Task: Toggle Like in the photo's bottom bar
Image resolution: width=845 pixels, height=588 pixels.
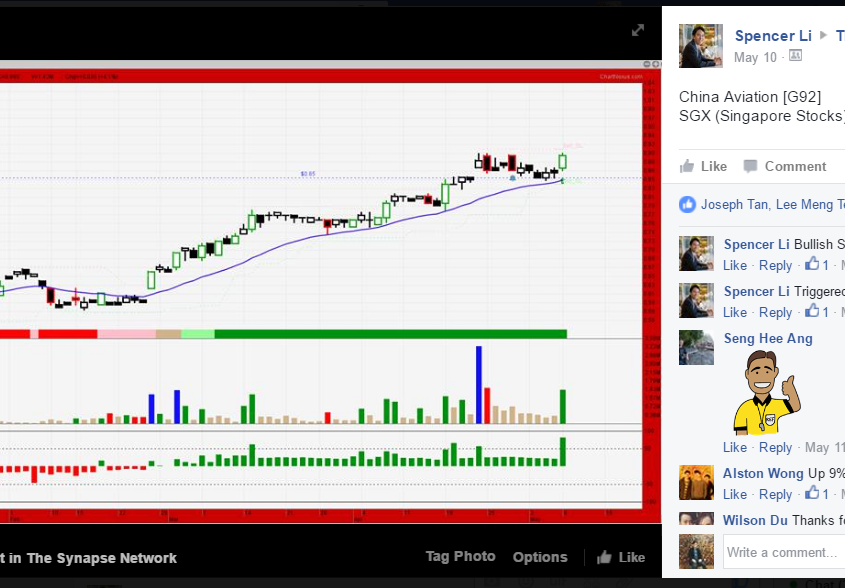Action: pos(621,557)
